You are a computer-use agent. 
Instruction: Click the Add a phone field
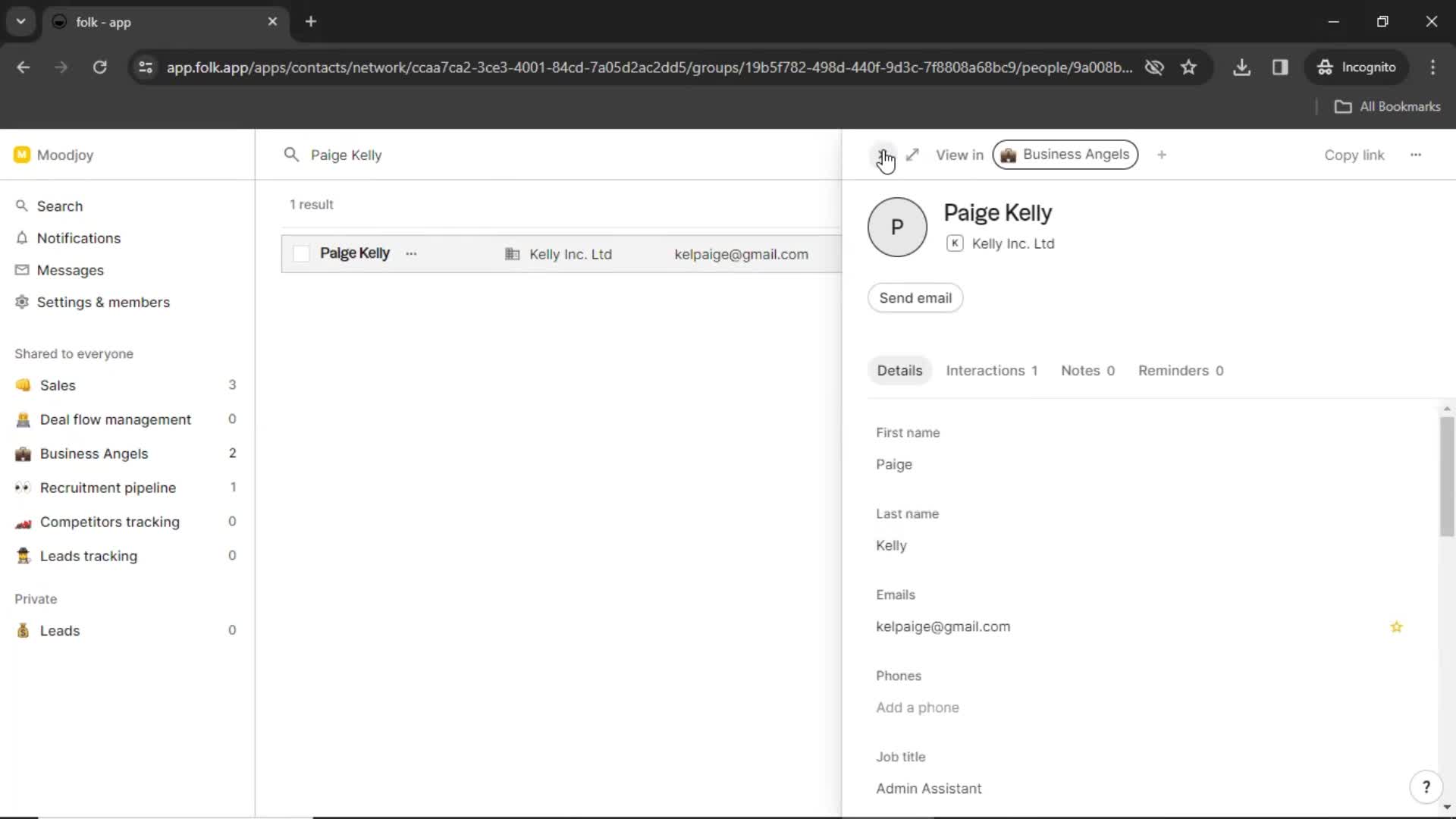pos(918,707)
